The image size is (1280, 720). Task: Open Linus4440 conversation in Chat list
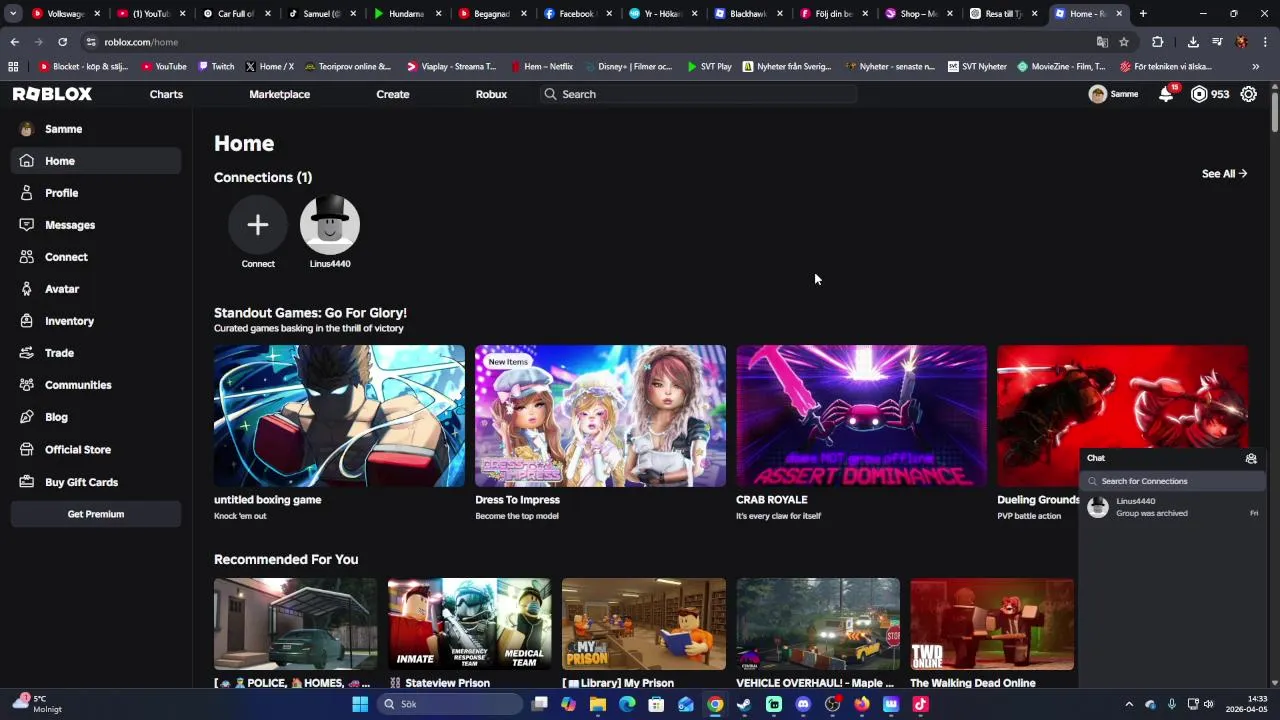1173,507
